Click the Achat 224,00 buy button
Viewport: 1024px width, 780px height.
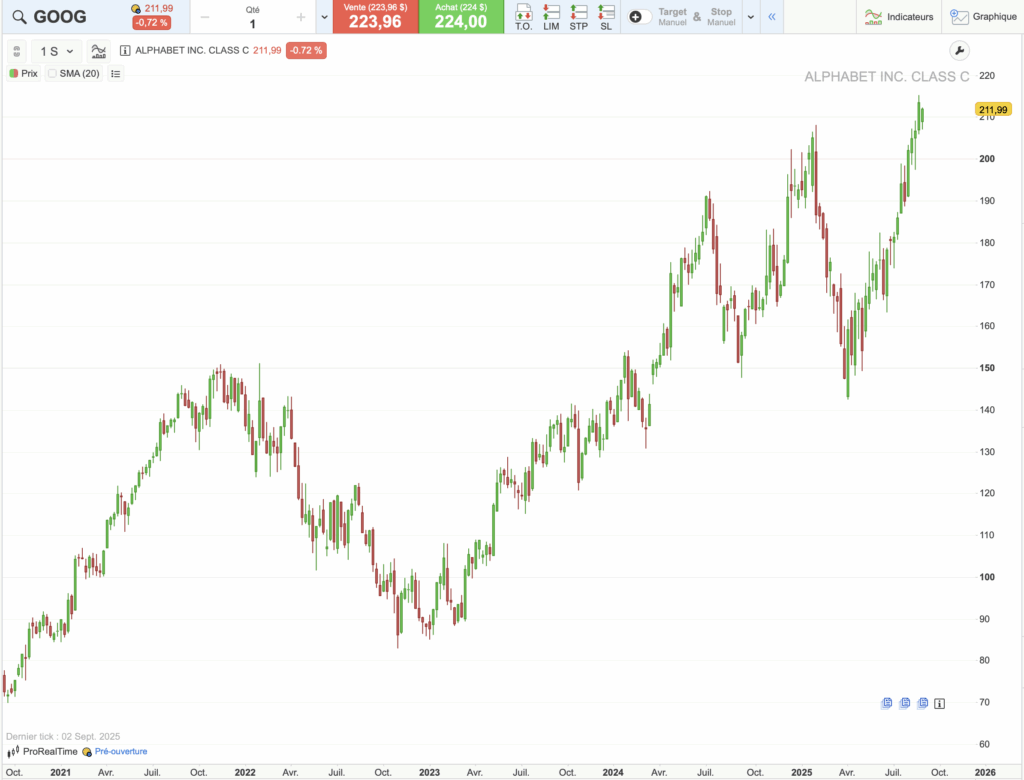(460, 17)
